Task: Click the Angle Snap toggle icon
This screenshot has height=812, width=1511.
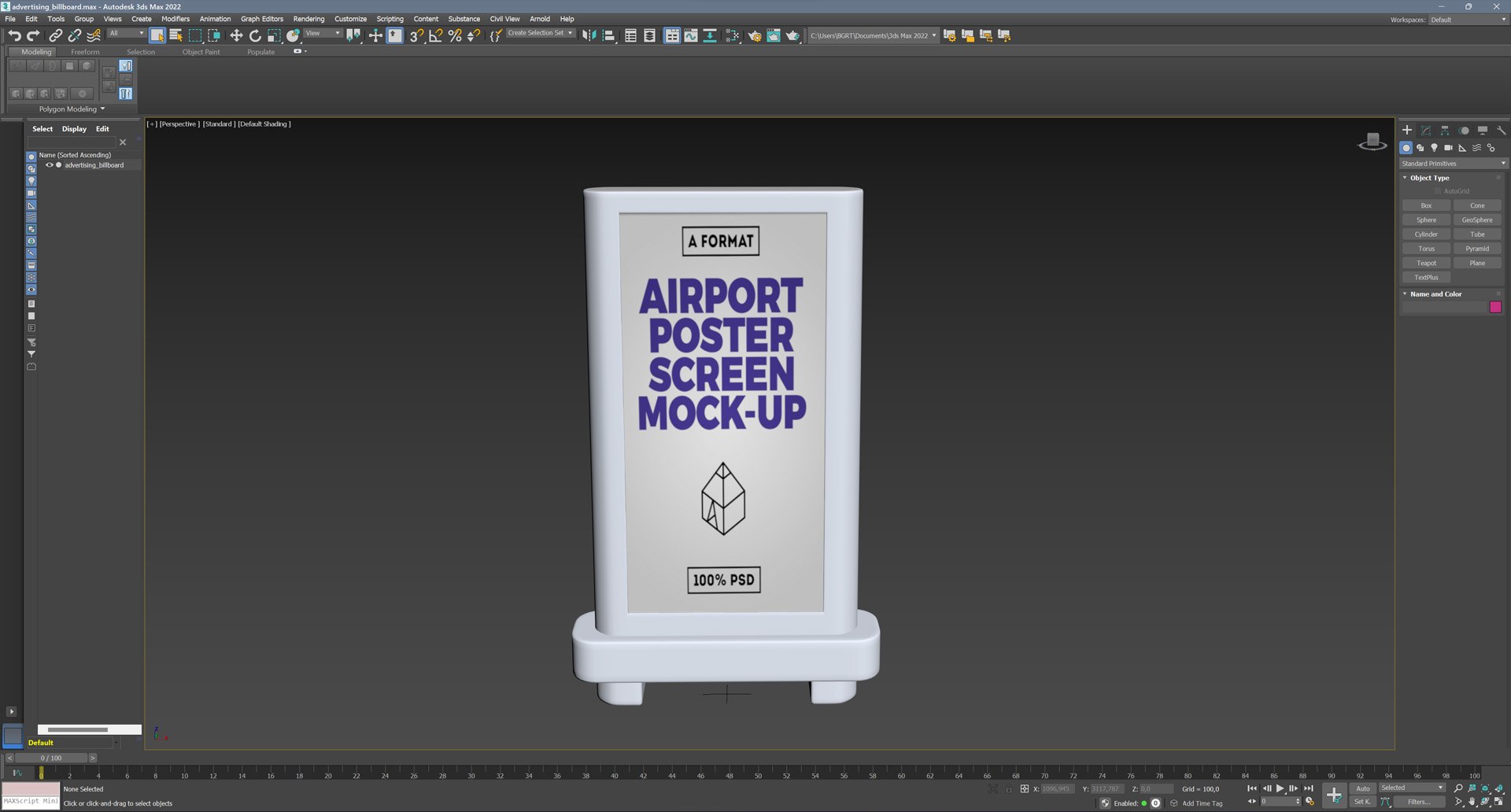Action: coord(435,35)
